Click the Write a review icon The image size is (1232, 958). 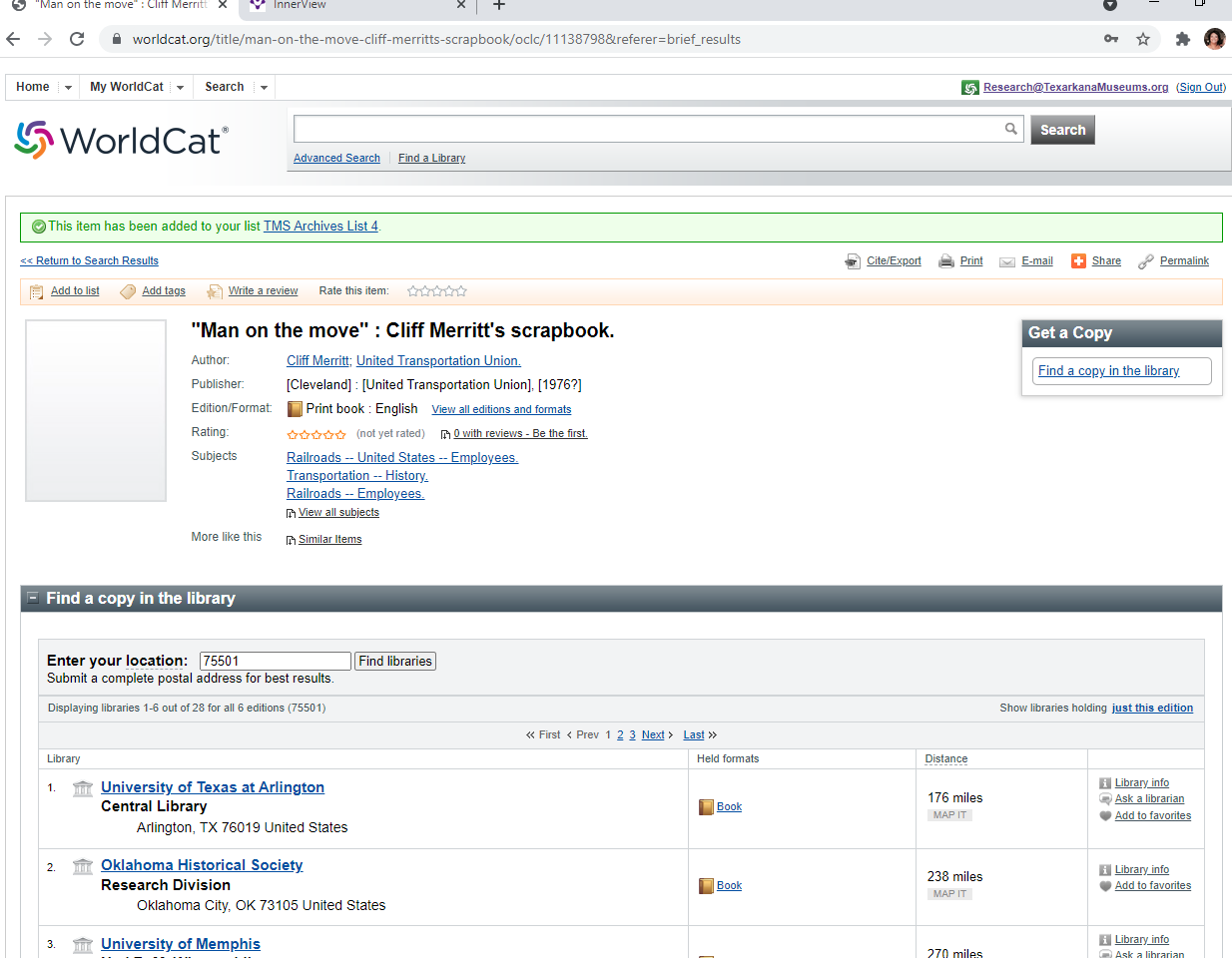pyautogui.click(x=215, y=291)
